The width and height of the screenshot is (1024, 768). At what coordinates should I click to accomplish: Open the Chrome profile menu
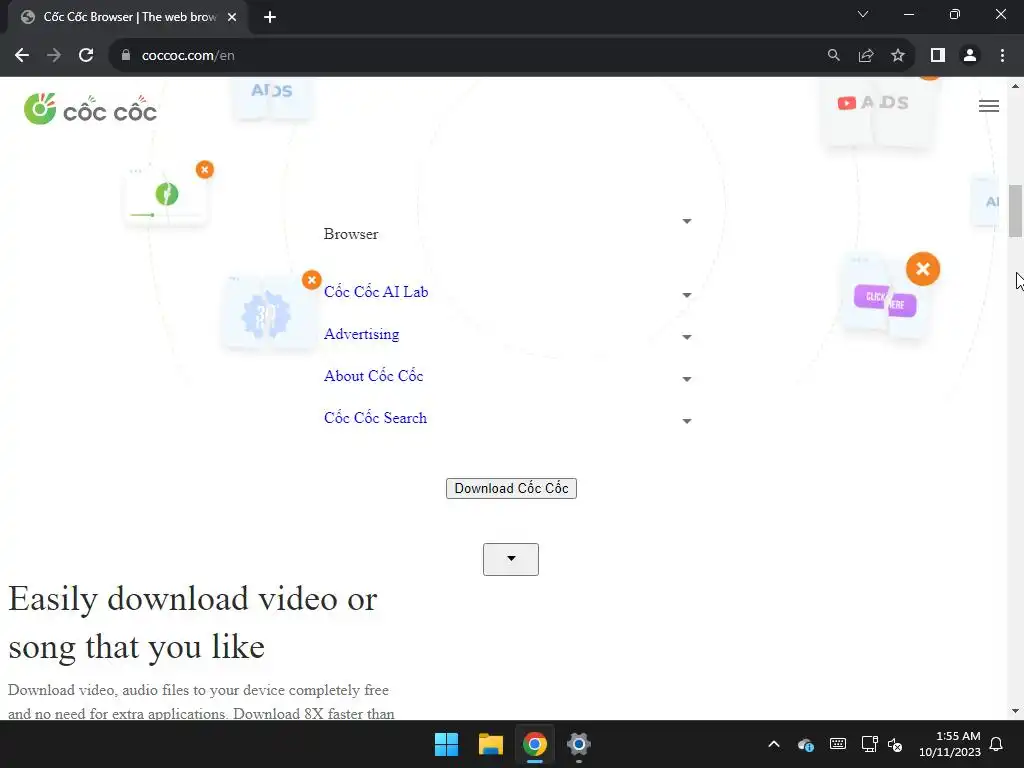point(970,56)
